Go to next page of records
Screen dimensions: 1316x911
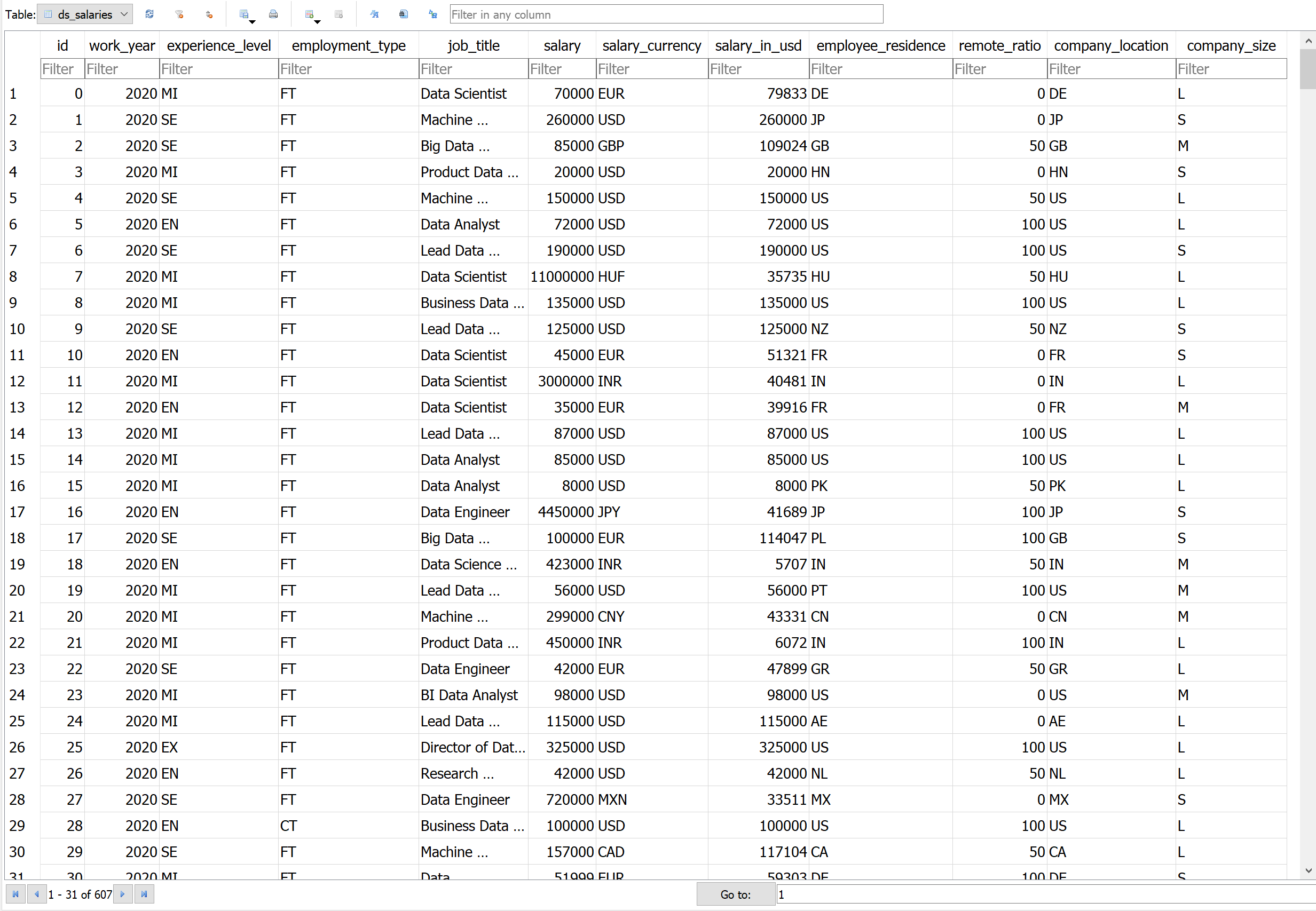click(x=123, y=894)
